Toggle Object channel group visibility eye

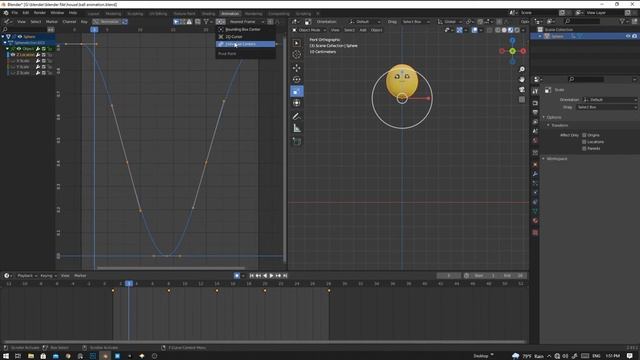pos(18,49)
